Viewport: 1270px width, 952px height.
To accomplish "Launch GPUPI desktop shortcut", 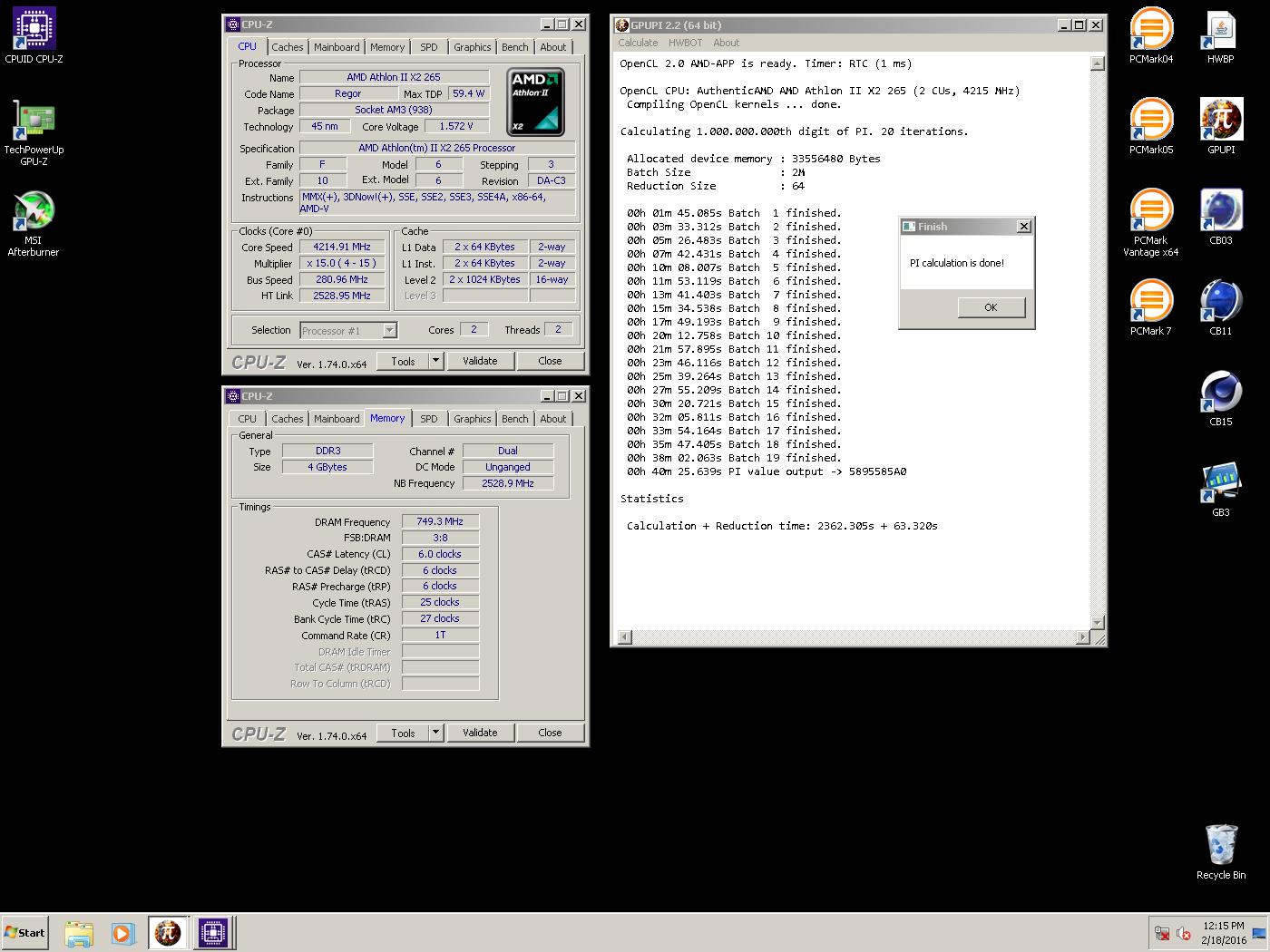I will (1221, 127).
